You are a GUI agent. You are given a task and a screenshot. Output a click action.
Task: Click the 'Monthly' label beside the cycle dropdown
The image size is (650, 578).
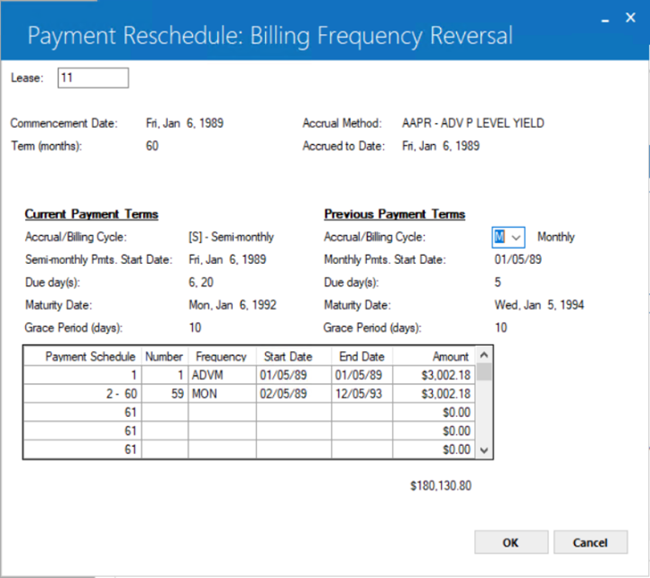556,237
